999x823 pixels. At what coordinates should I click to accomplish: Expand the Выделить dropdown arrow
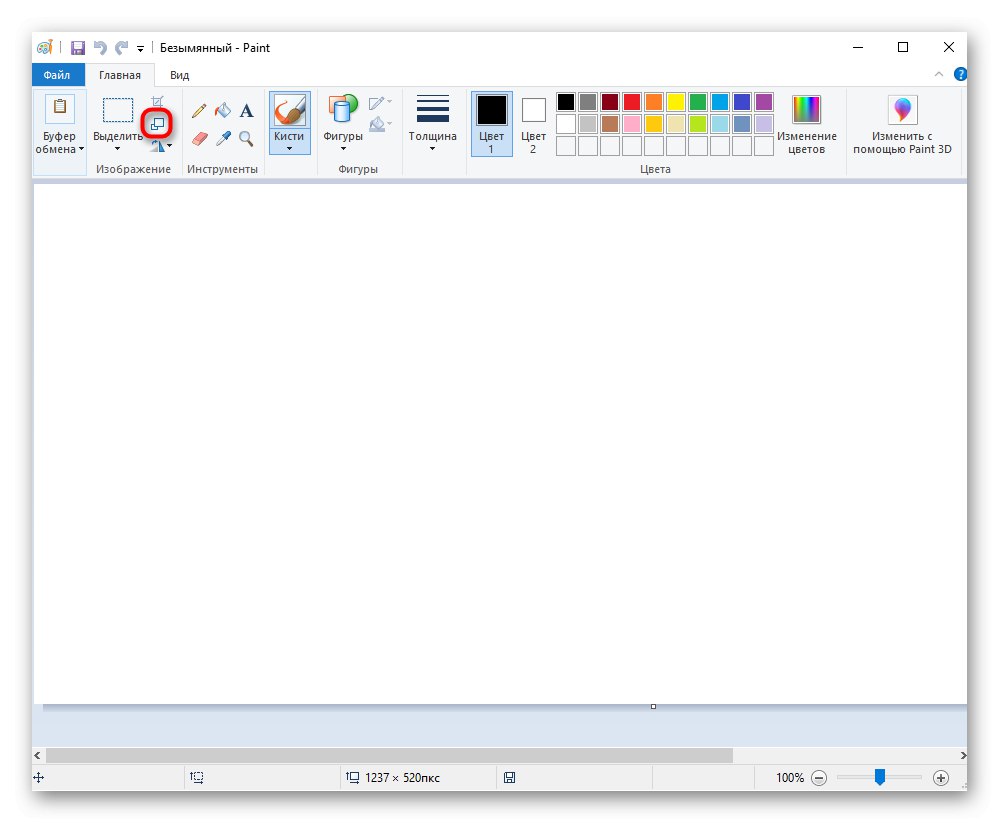click(117, 149)
